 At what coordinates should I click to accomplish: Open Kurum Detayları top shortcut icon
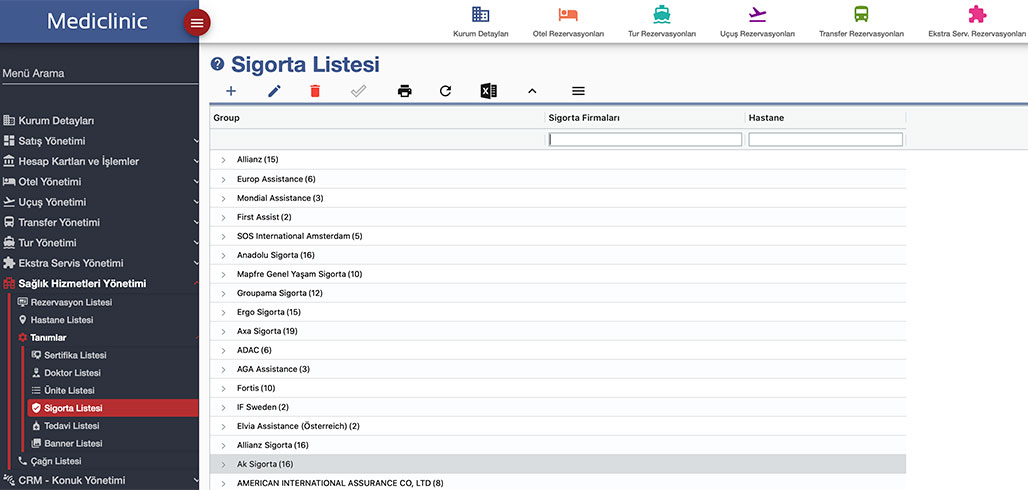481,14
